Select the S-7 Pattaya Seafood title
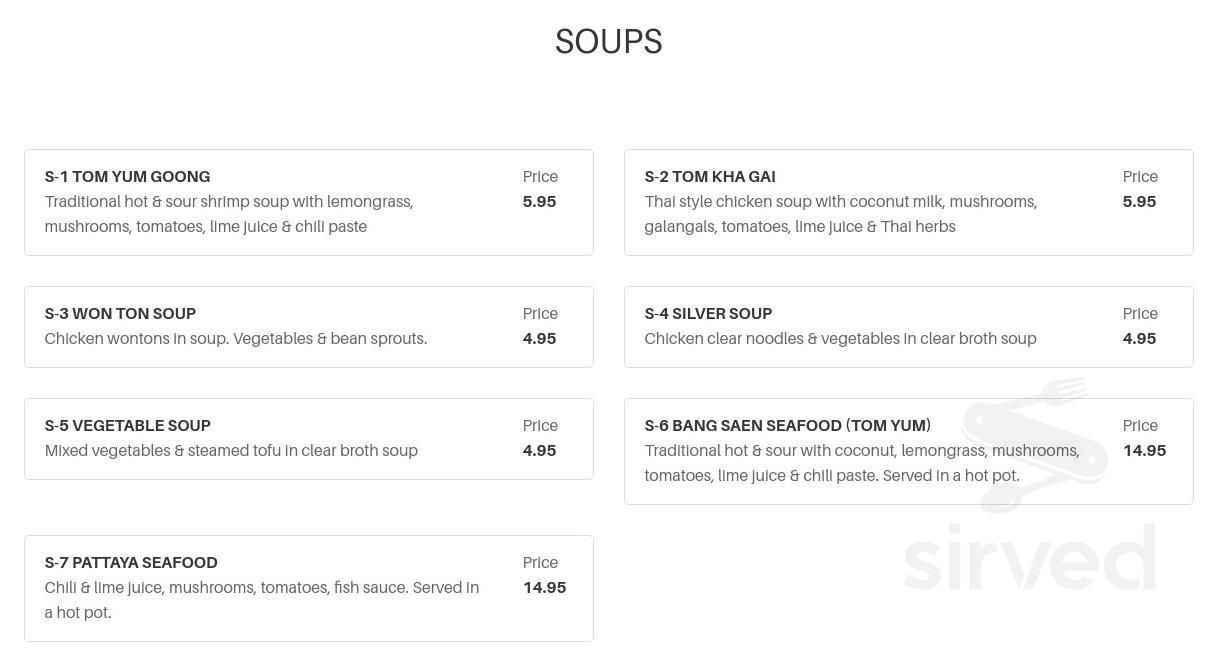 131,563
